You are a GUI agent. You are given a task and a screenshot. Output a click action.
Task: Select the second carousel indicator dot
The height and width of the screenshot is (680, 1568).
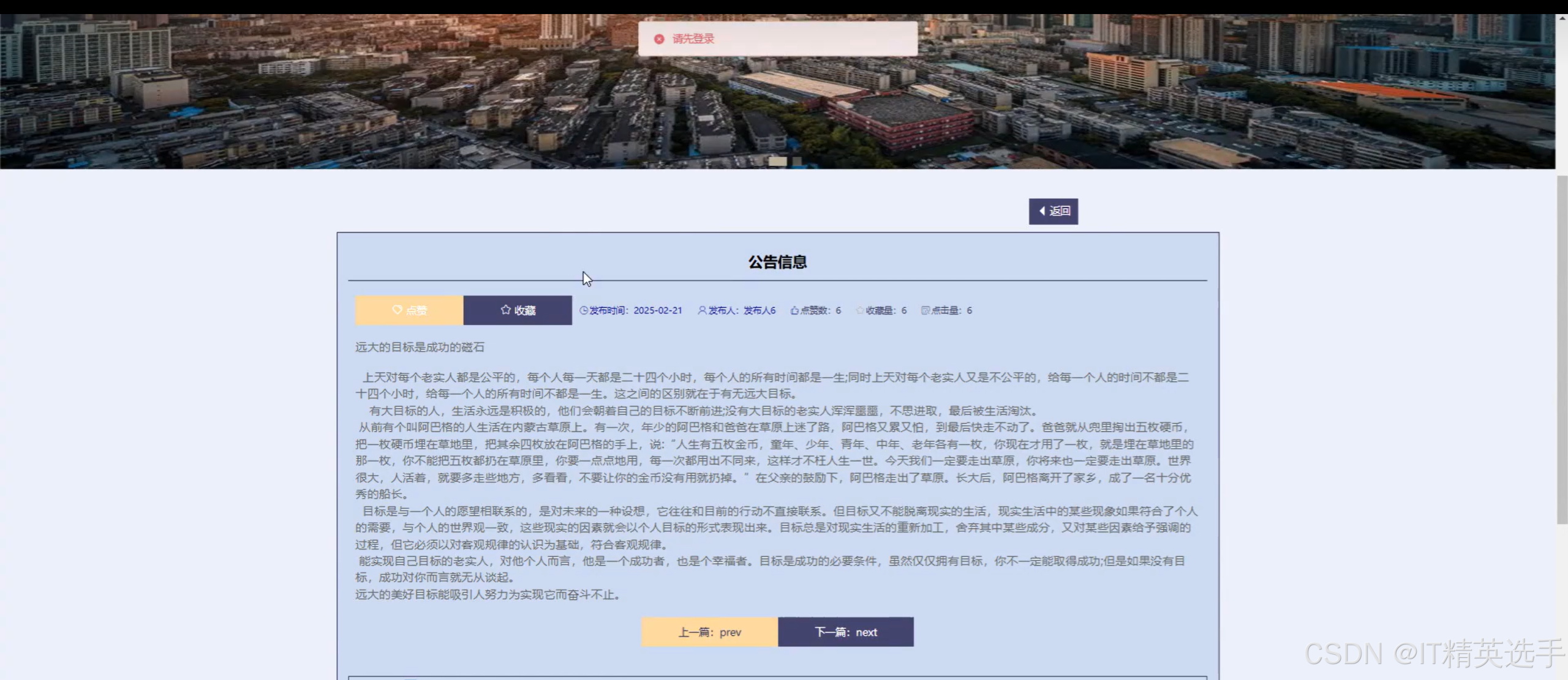click(x=797, y=162)
